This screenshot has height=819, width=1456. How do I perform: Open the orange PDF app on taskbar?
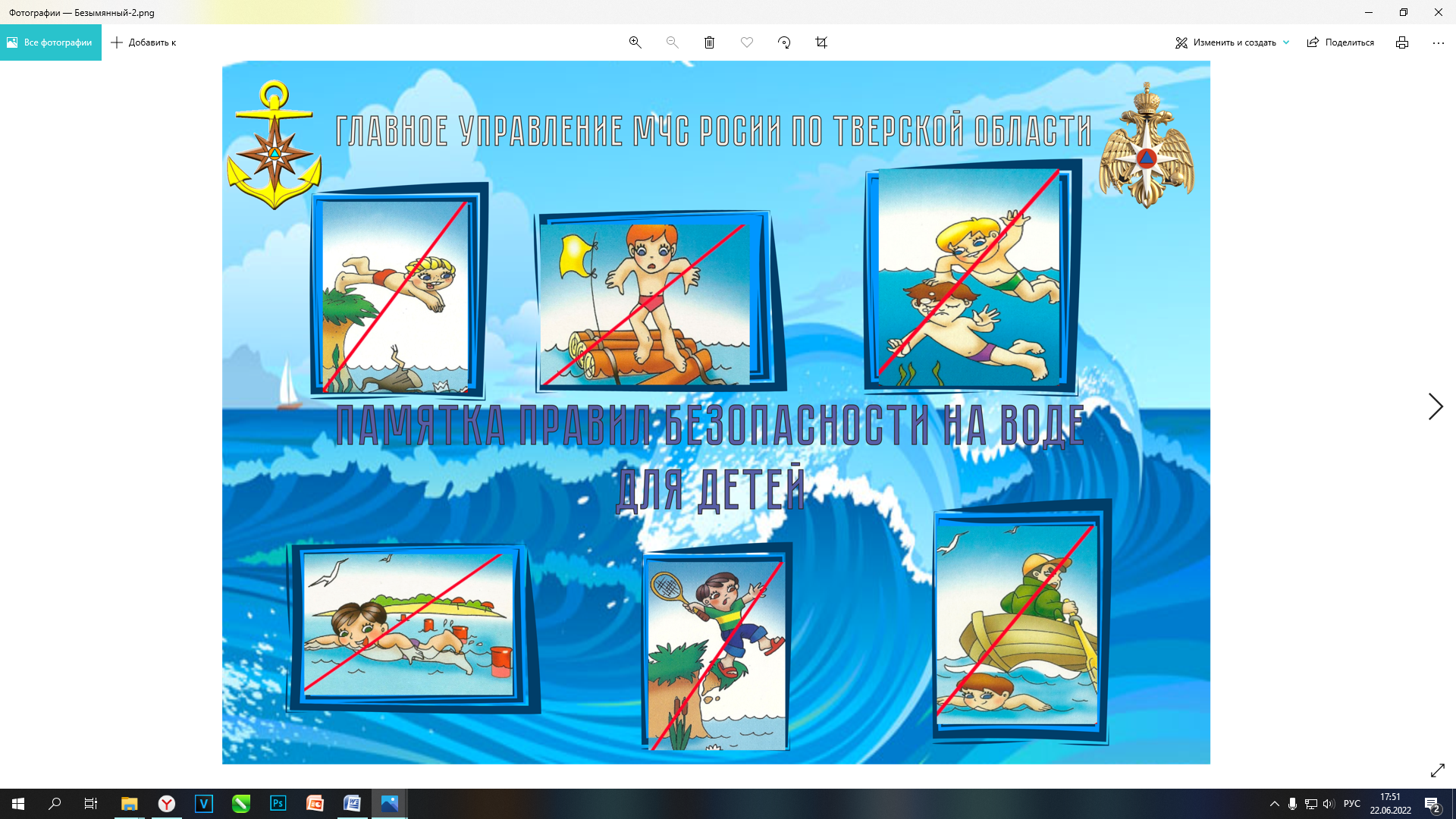click(315, 804)
